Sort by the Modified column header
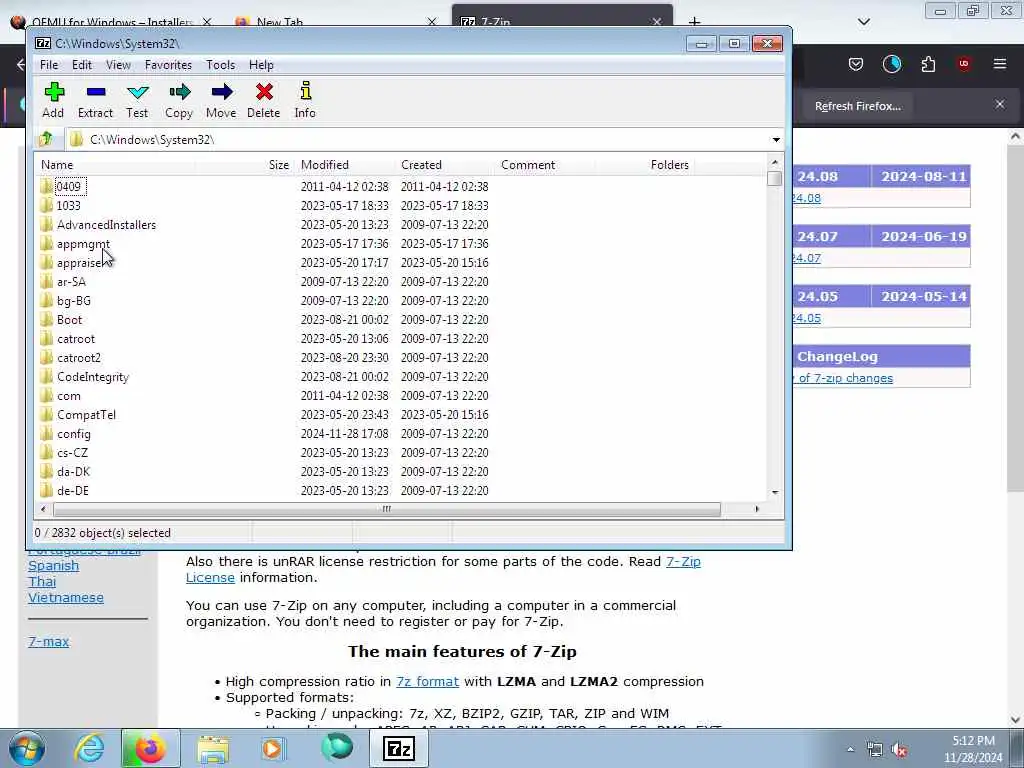Viewport: 1024px width, 768px height. (345, 165)
